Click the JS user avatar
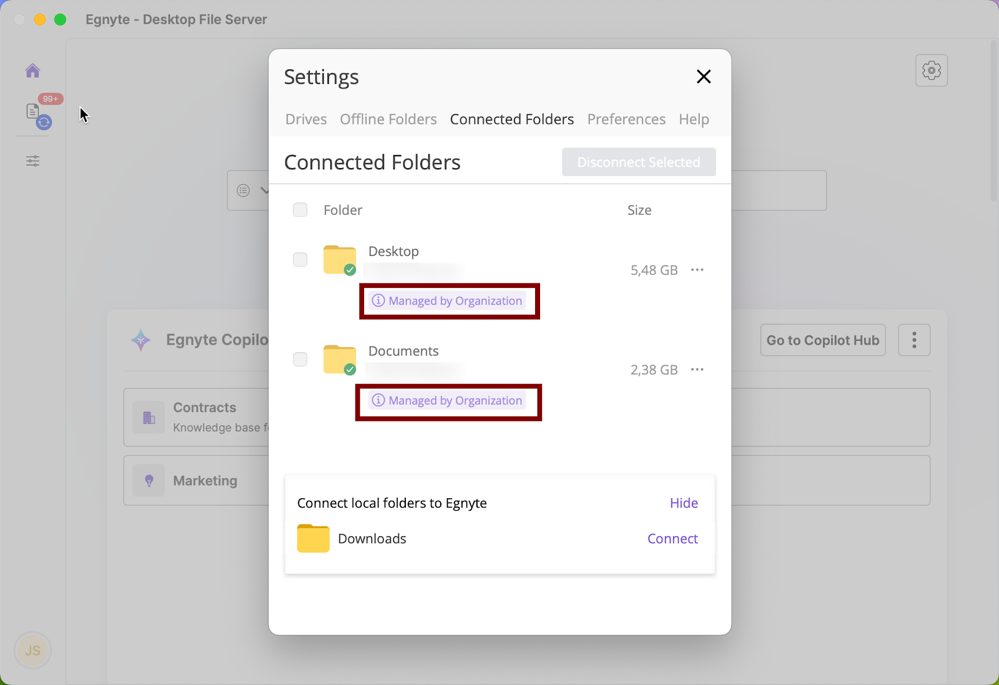 (x=32, y=650)
